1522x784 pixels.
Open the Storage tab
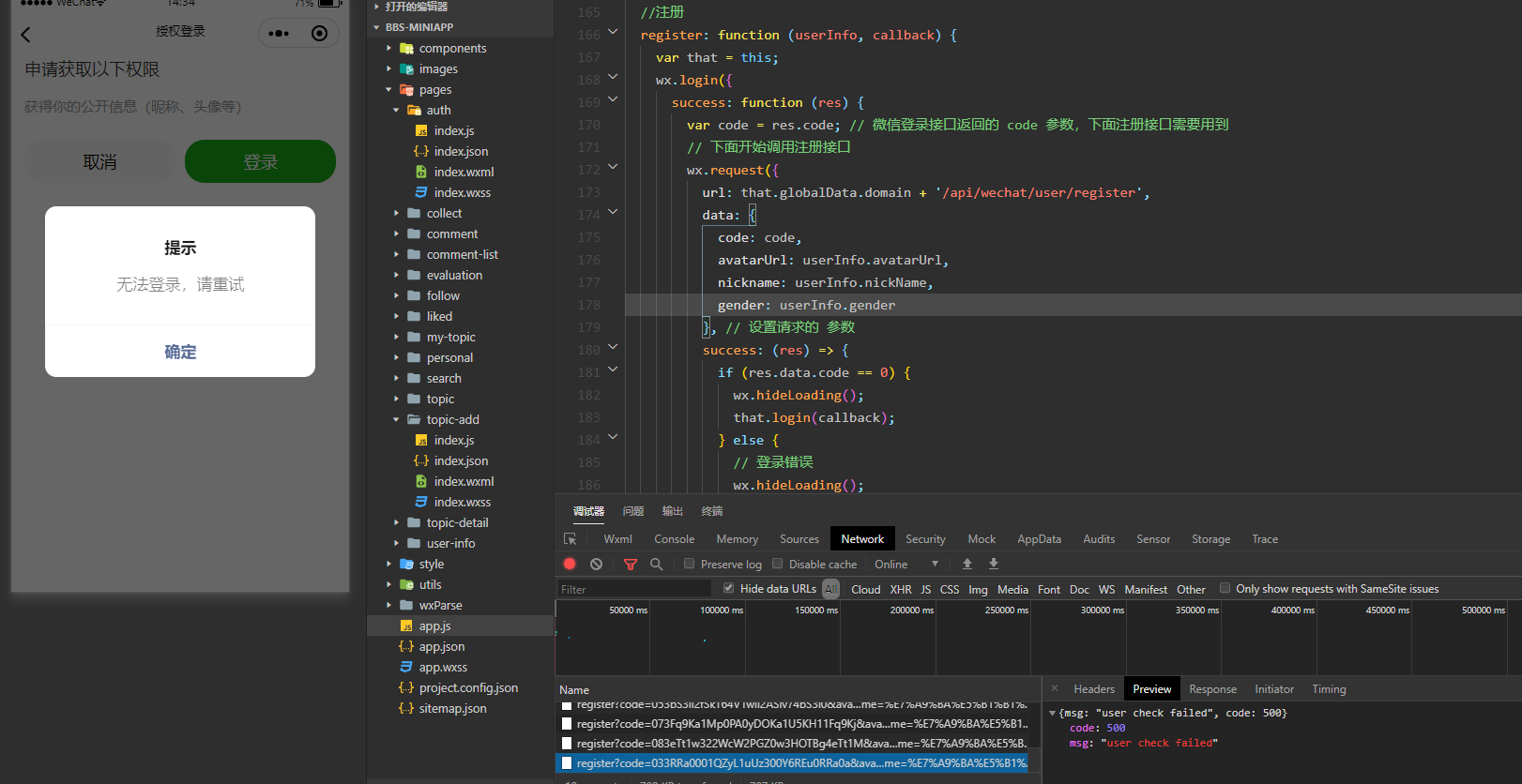click(x=1211, y=539)
